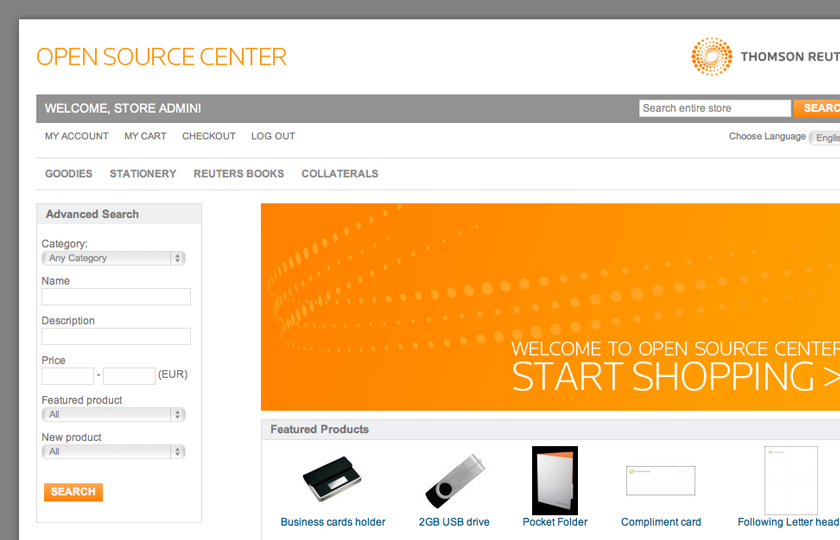This screenshot has height=540, width=840.
Task: Click LOG OUT link
Action: point(273,136)
